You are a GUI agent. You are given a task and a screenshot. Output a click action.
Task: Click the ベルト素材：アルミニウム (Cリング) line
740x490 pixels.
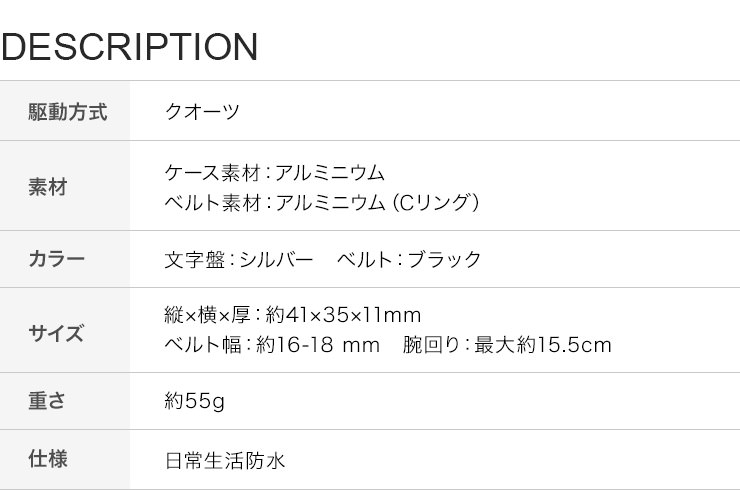pos(322,203)
